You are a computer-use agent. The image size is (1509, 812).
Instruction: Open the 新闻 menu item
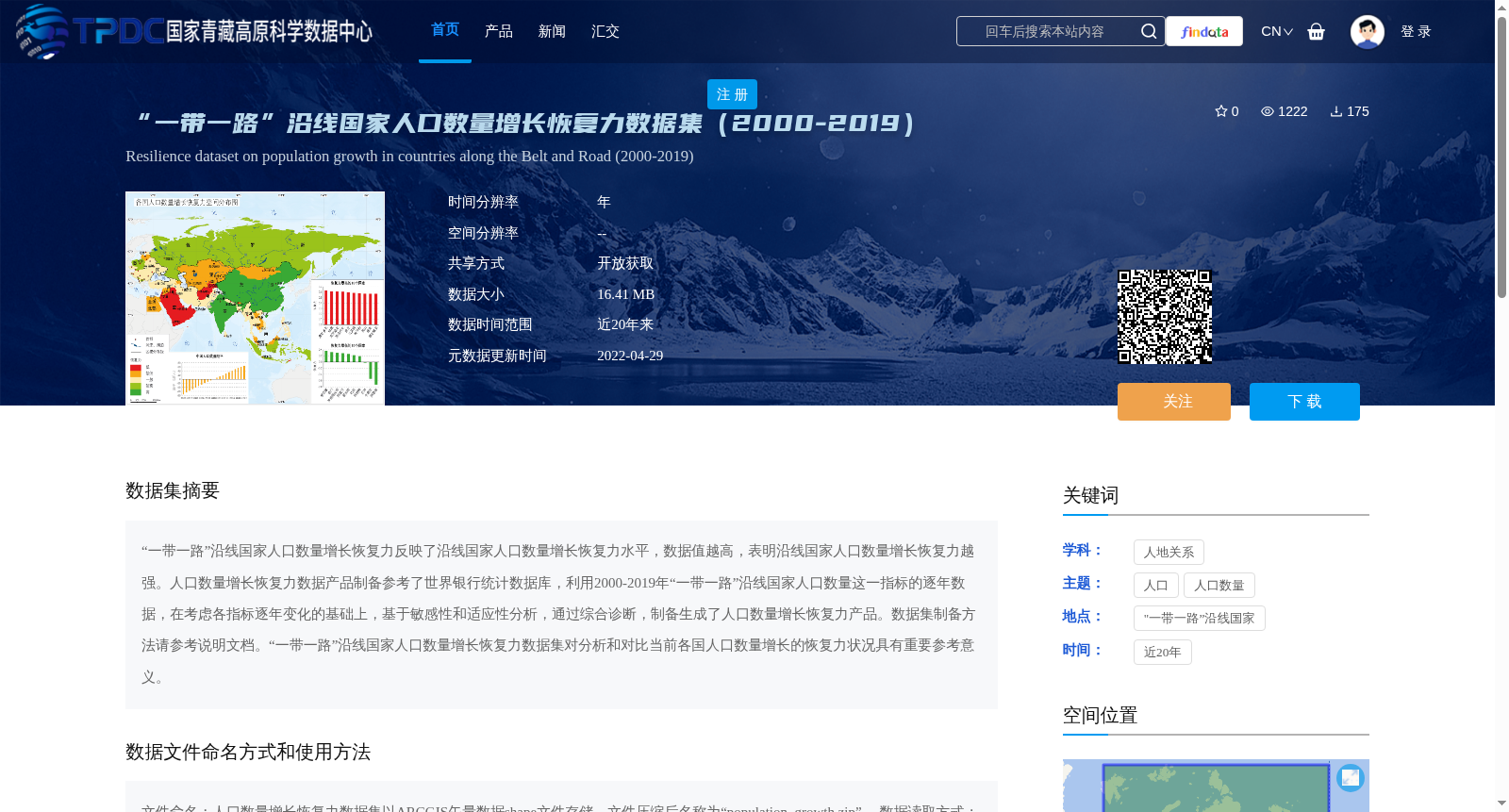552,31
